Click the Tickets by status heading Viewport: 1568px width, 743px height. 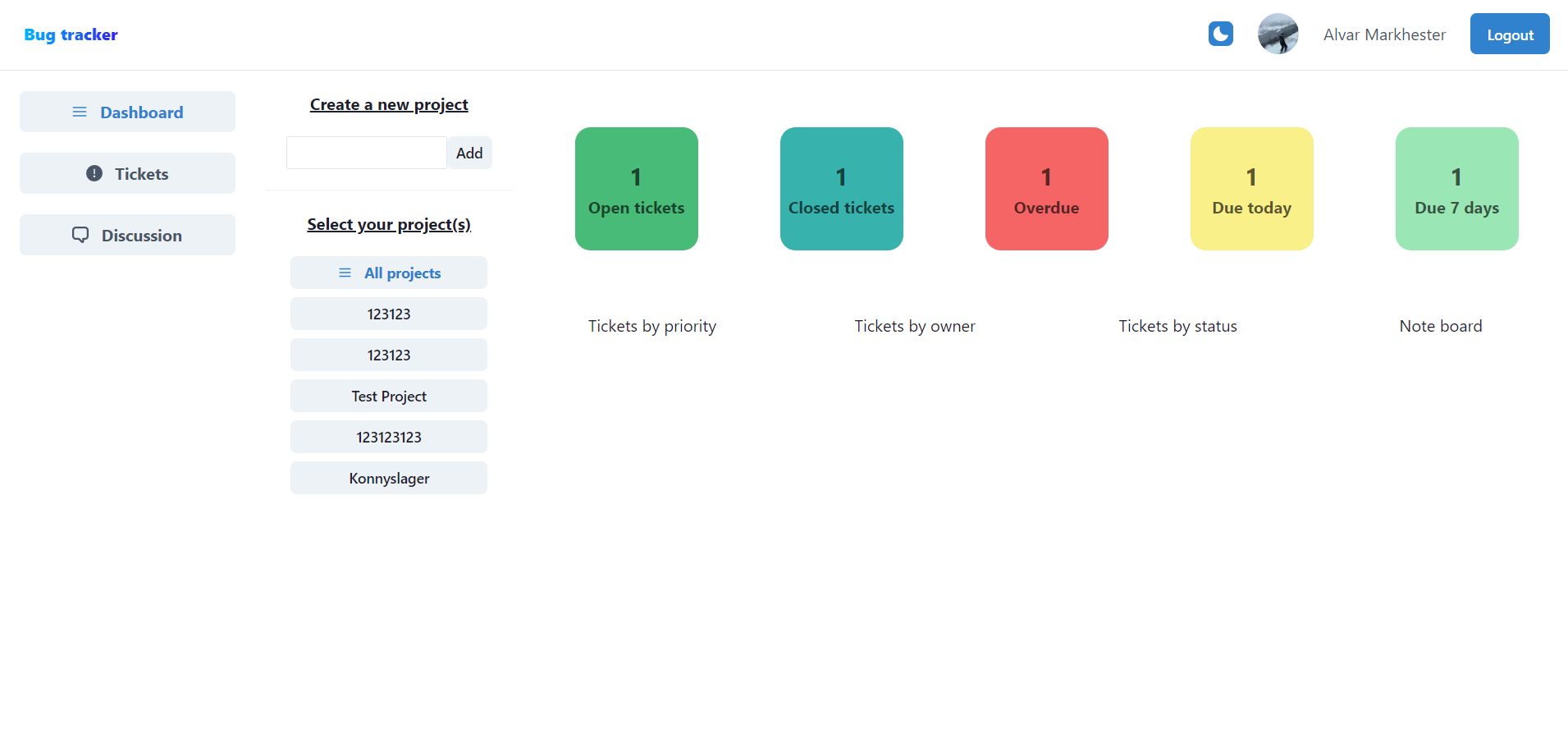(x=1177, y=326)
